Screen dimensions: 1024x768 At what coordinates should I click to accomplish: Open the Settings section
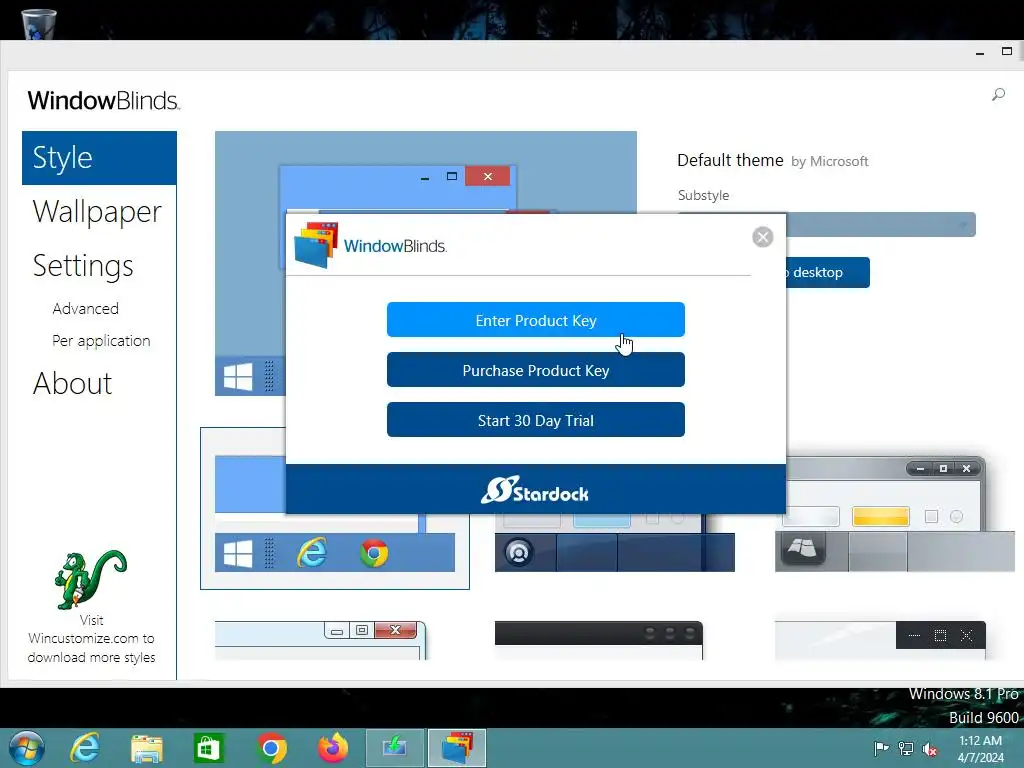(x=83, y=266)
